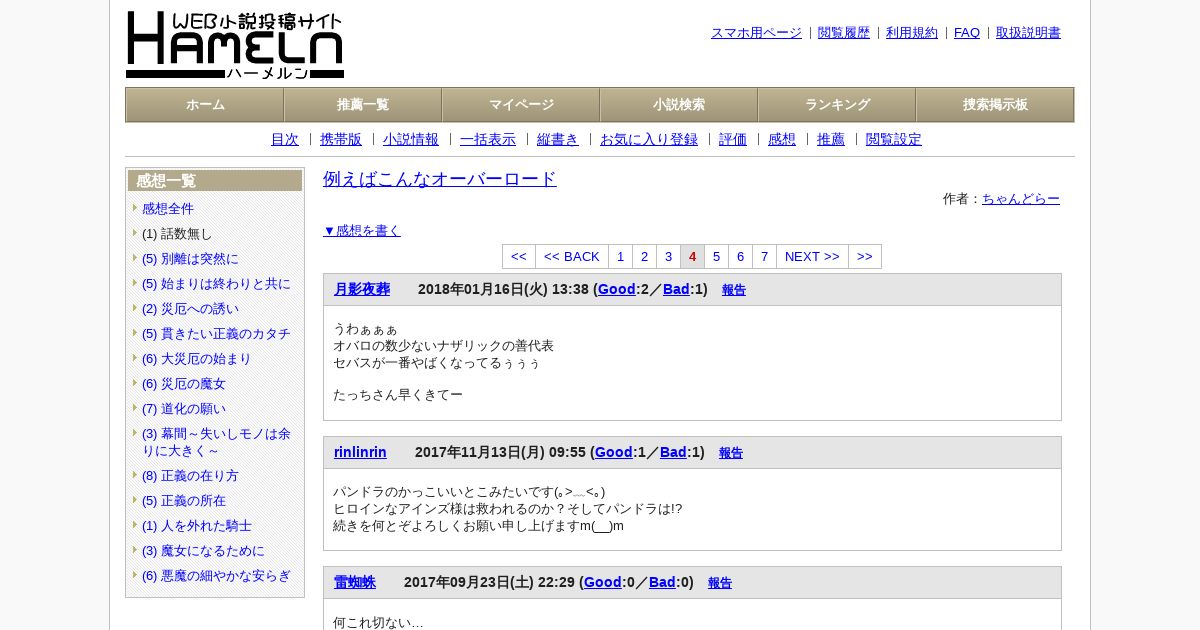Go to comments page 2
Image resolution: width=1200 pixels, height=630 pixels.
pyautogui.click(x=644, y=257)
